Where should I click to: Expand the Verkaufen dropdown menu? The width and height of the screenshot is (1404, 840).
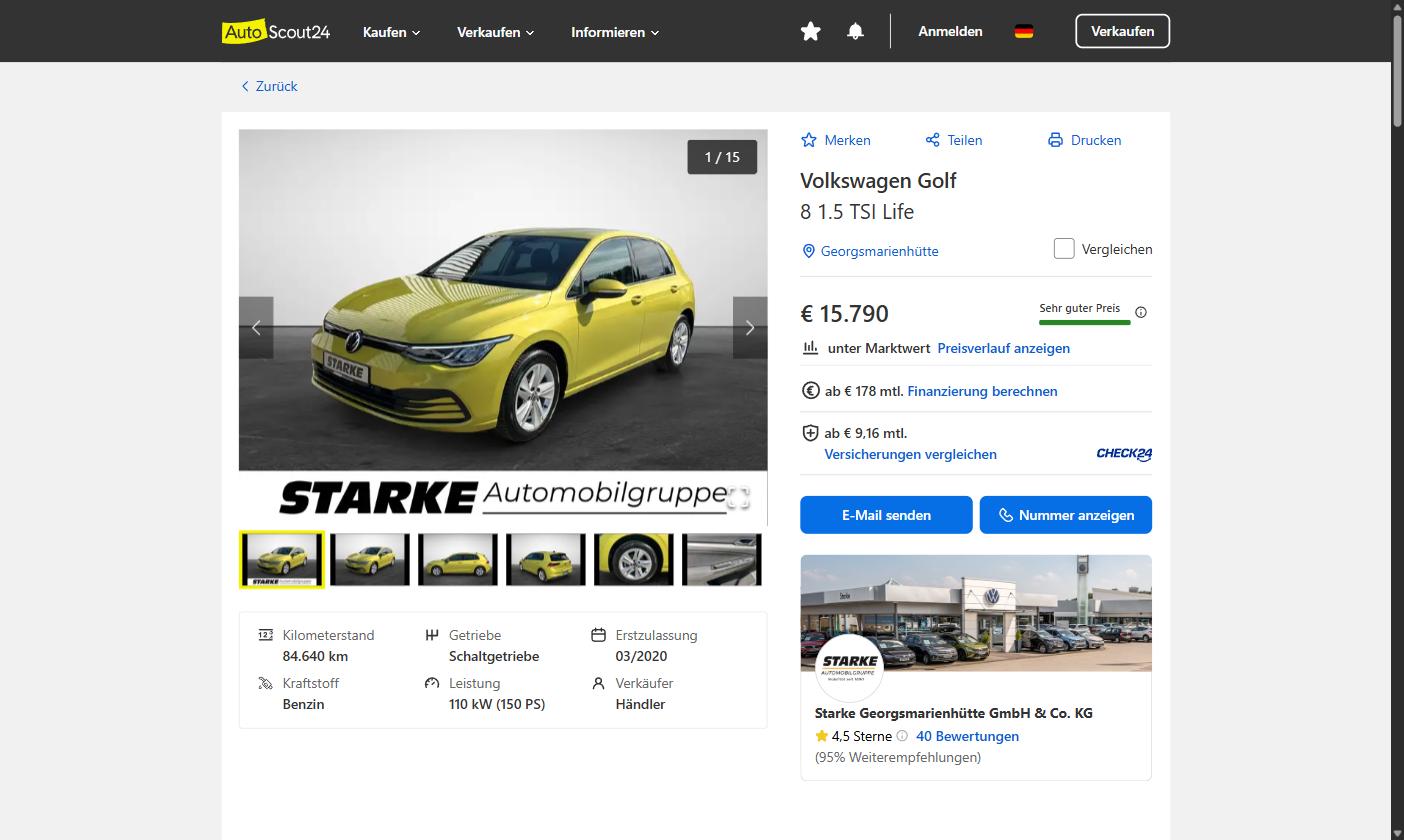coord(495,32)
